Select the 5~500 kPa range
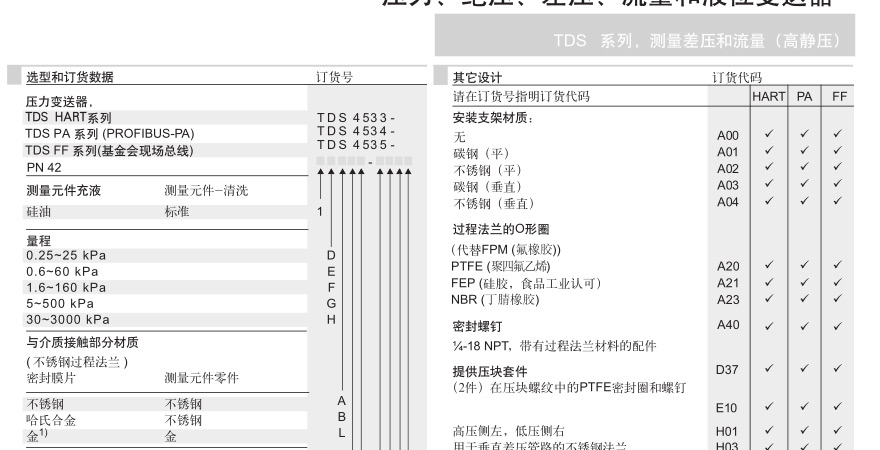880x450 pixels. [59, 304]
